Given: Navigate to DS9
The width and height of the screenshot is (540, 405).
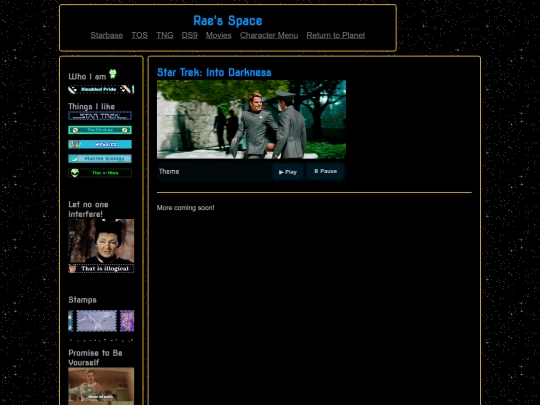Looking at the screenshot, I should (x=189, y=35).
